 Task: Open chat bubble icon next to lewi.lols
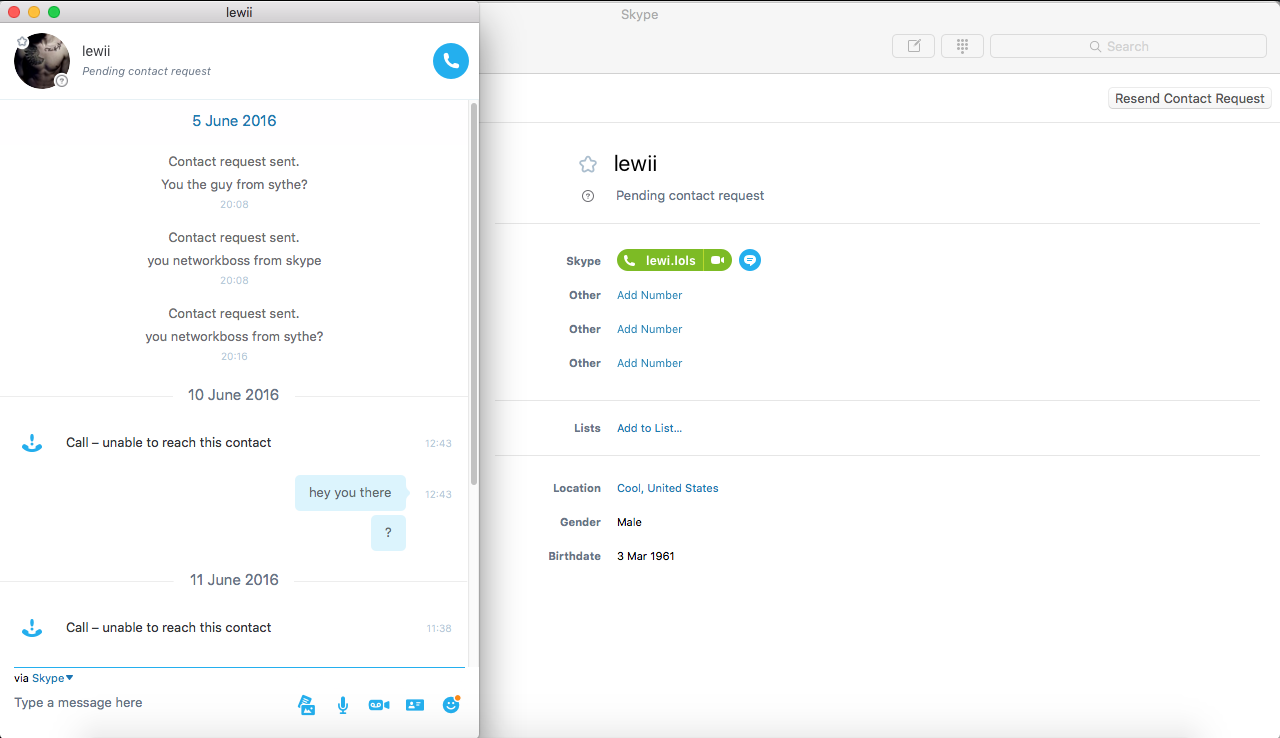750,260
